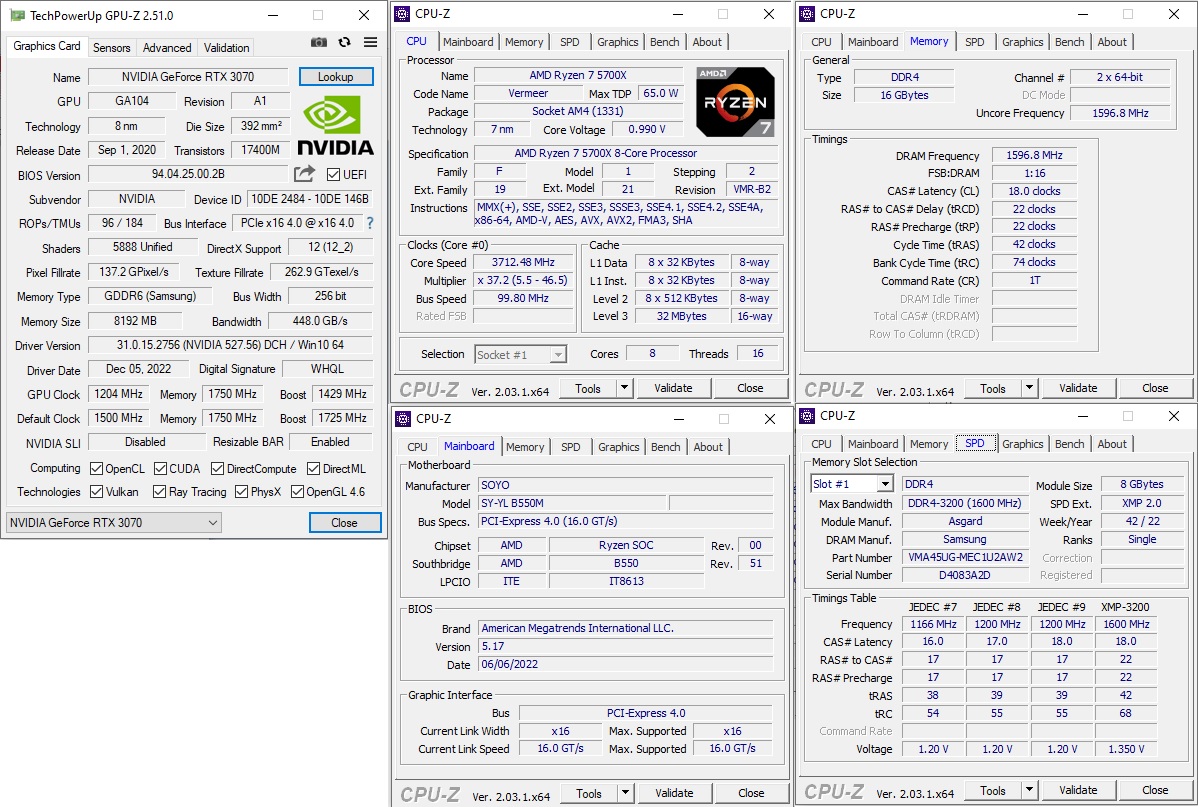Click the GPU-Z title bar app icon

[x=17, y=15]
